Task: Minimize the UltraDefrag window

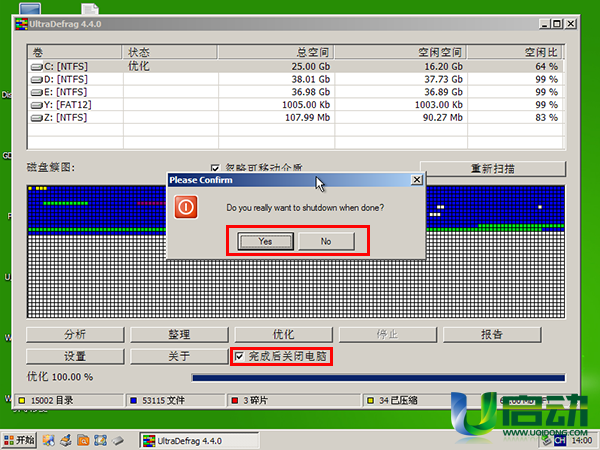Action: click(x=545, y=24)
